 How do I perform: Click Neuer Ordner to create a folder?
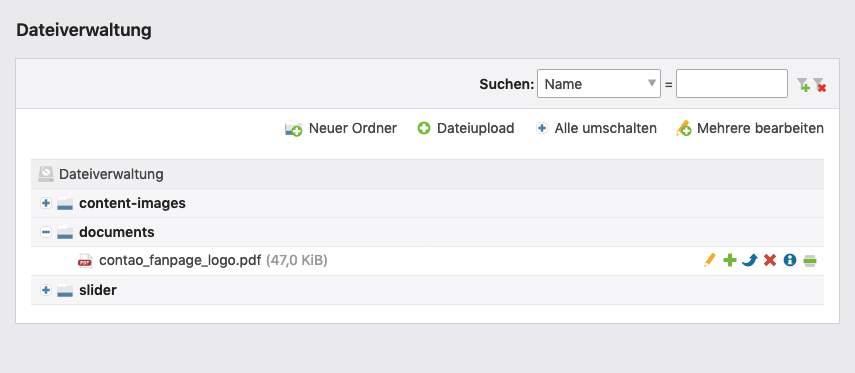click(x=341, y=129)
